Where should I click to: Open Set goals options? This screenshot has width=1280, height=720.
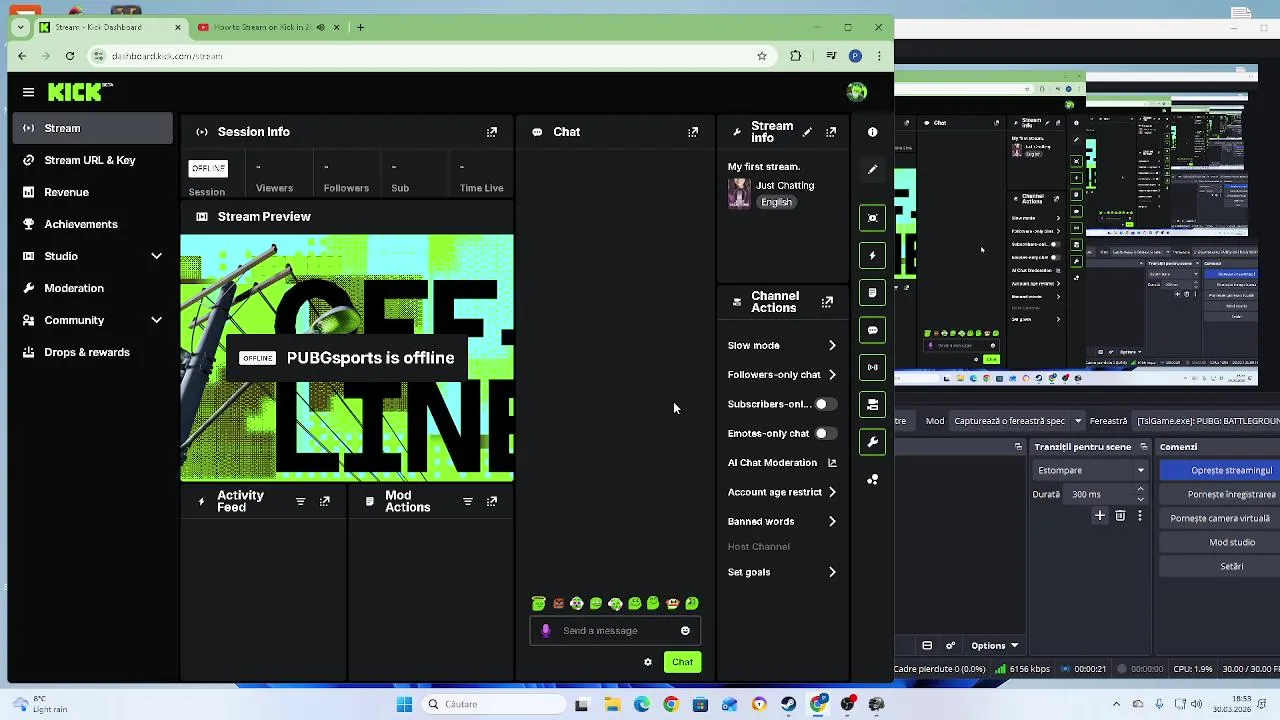[783, 572]
